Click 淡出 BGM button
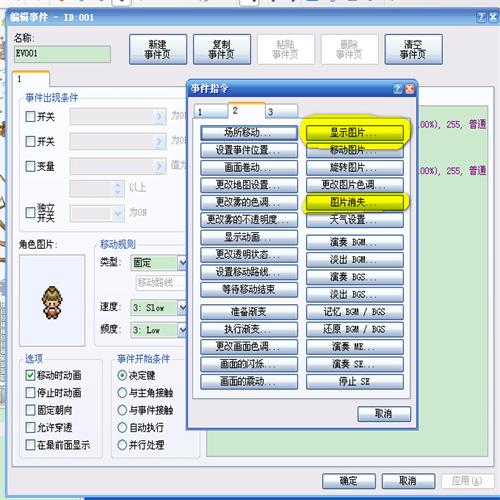 click(355, 260)
